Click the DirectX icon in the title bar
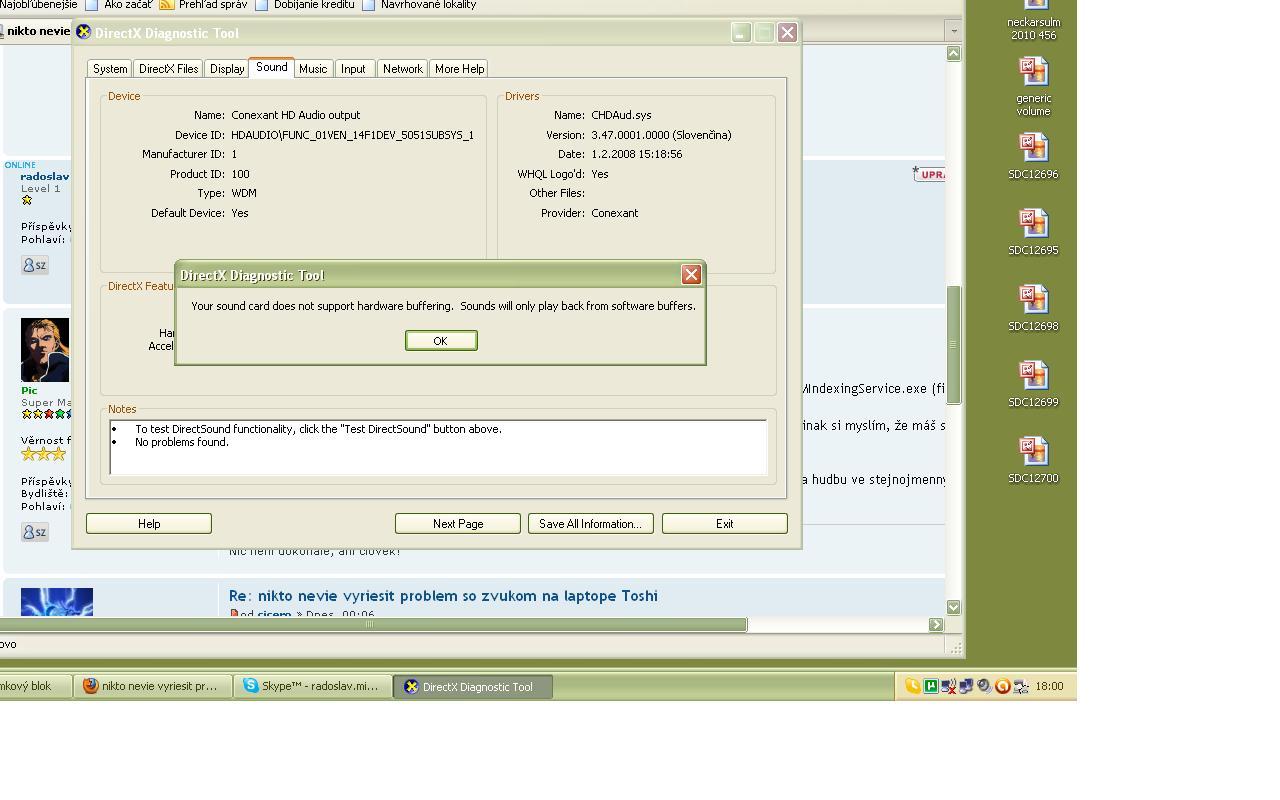The width and height of the screenshot is (1280, 800). (x=84, y=32)
